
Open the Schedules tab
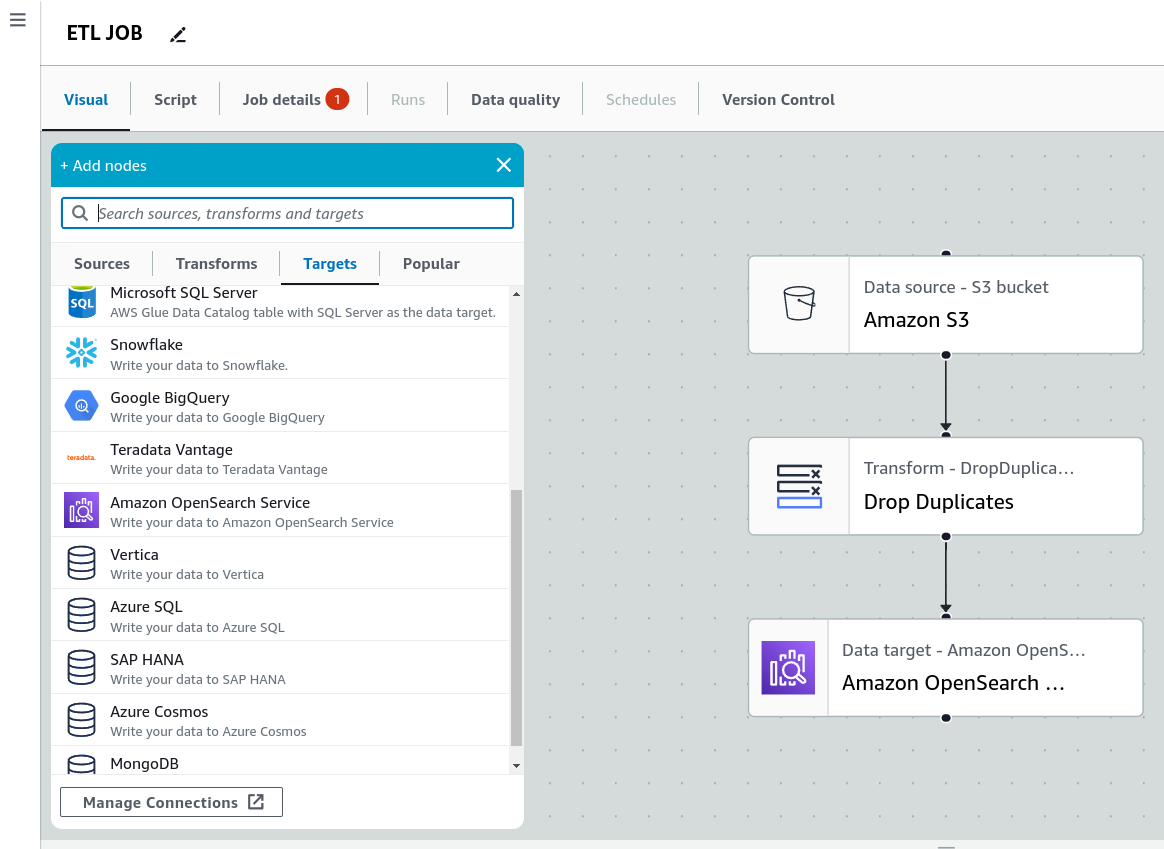click(641, 99)
